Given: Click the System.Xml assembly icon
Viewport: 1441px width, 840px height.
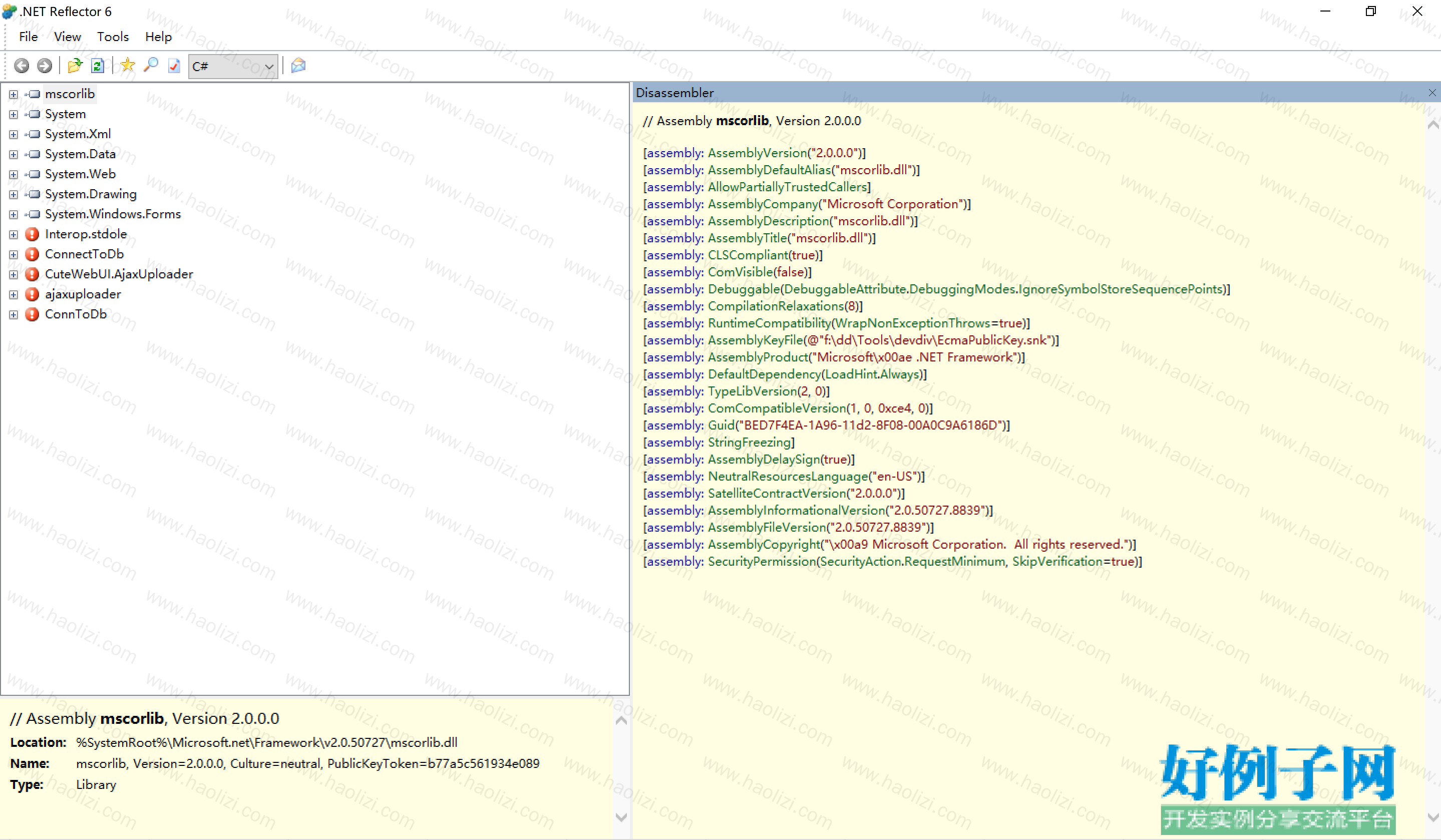Looking at the screenshot, I should (33, 134).
